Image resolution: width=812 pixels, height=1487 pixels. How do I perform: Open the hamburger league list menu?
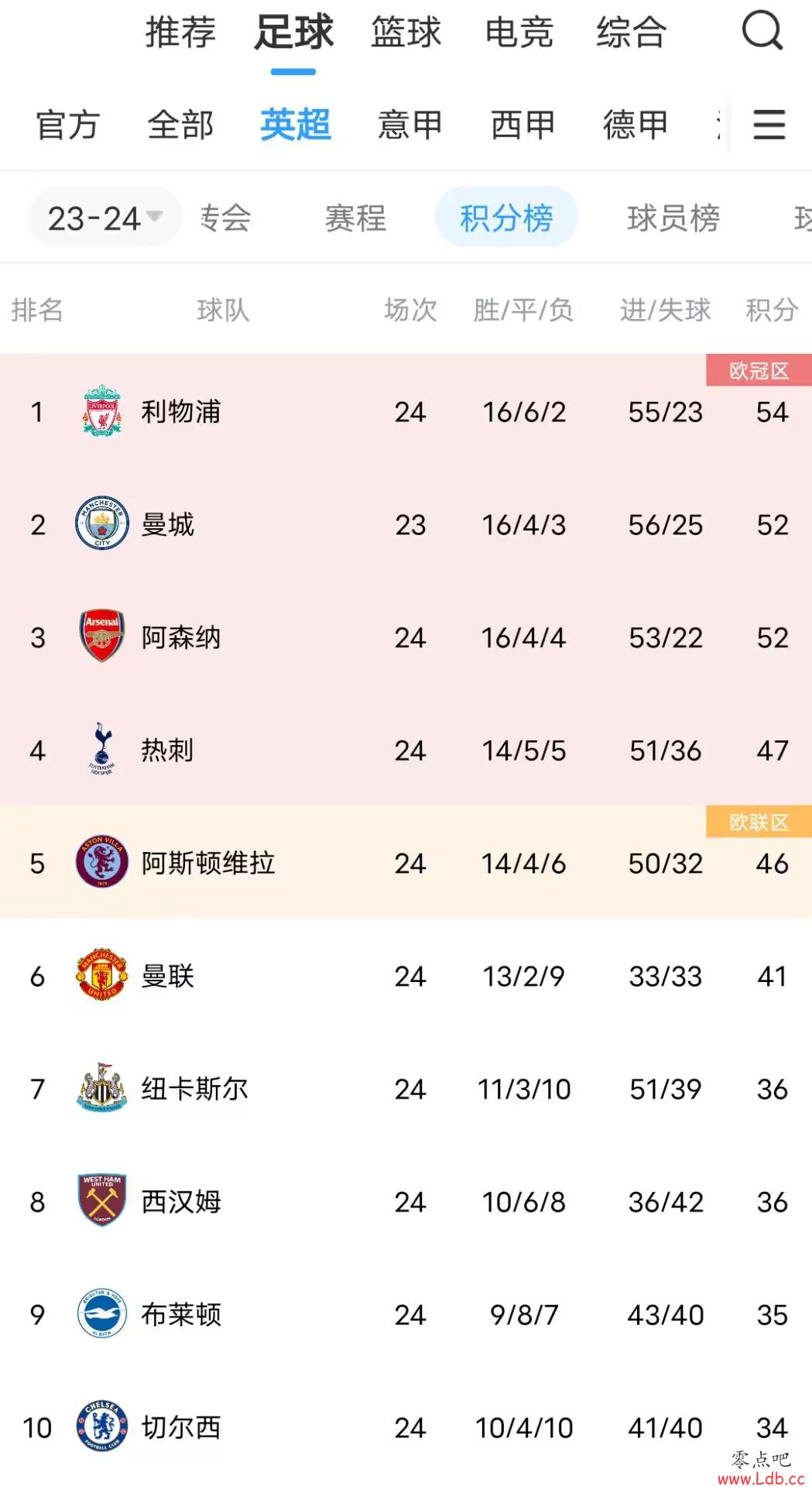pyautogui.click(x=769, y=125)
